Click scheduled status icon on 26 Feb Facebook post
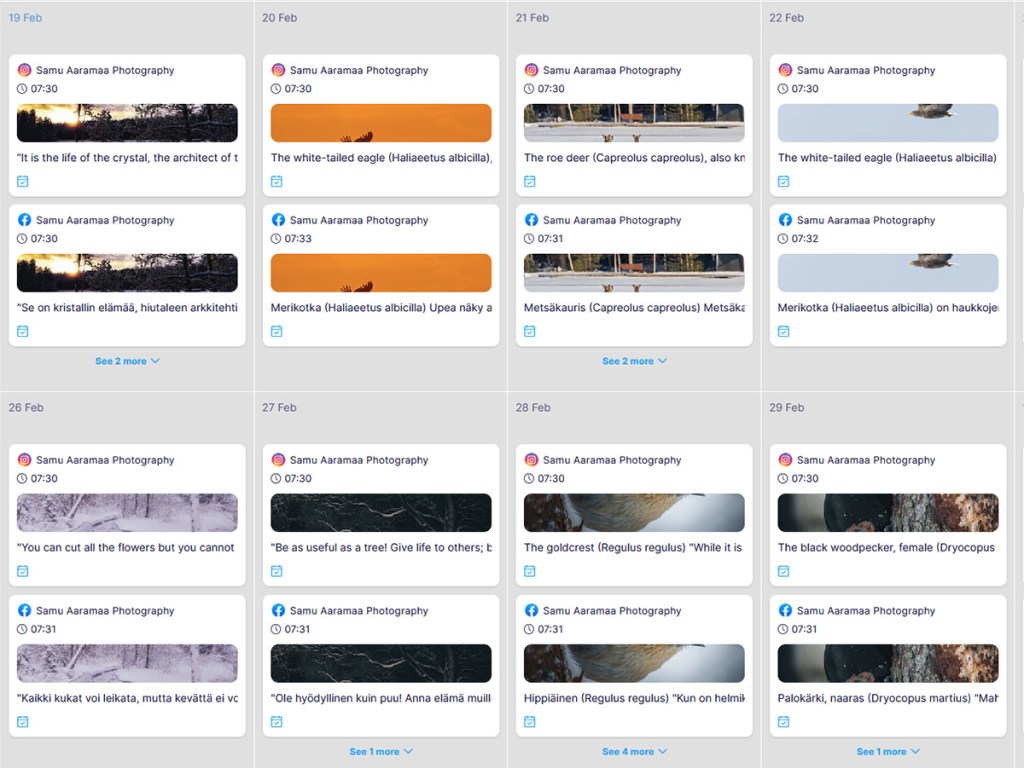The height and width of the screenshot is (768, 1024). tap(23, 721)
